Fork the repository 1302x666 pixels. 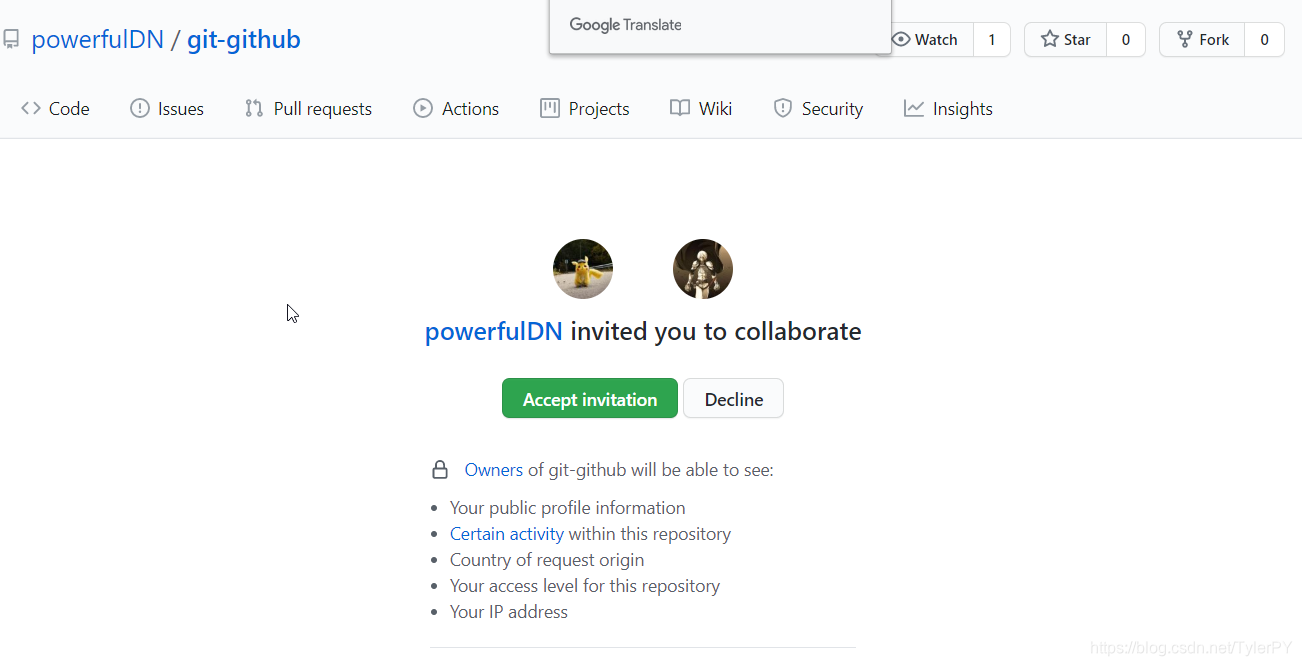click(1203, 40)
